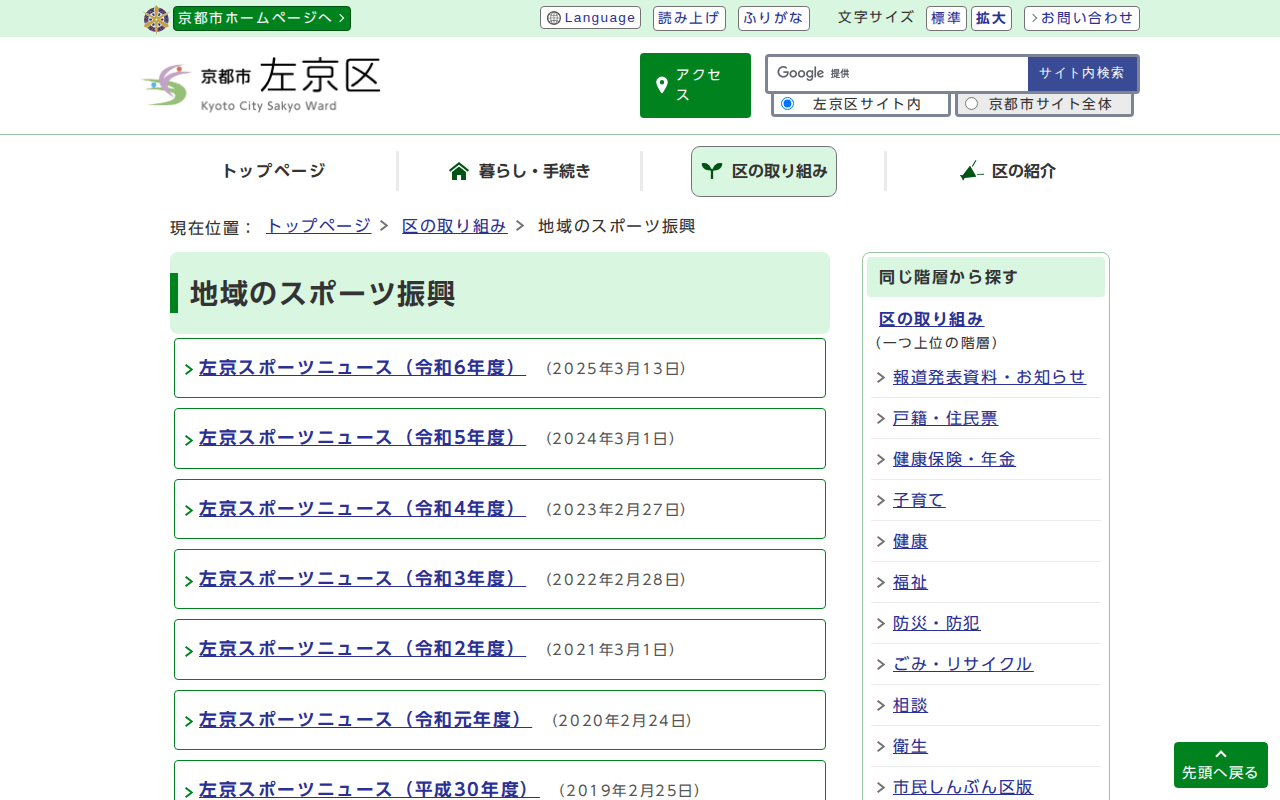This screenshot has height=800, width=1280.
Task: Click the Kyoto City emblem icon
Action: [156, 19]
